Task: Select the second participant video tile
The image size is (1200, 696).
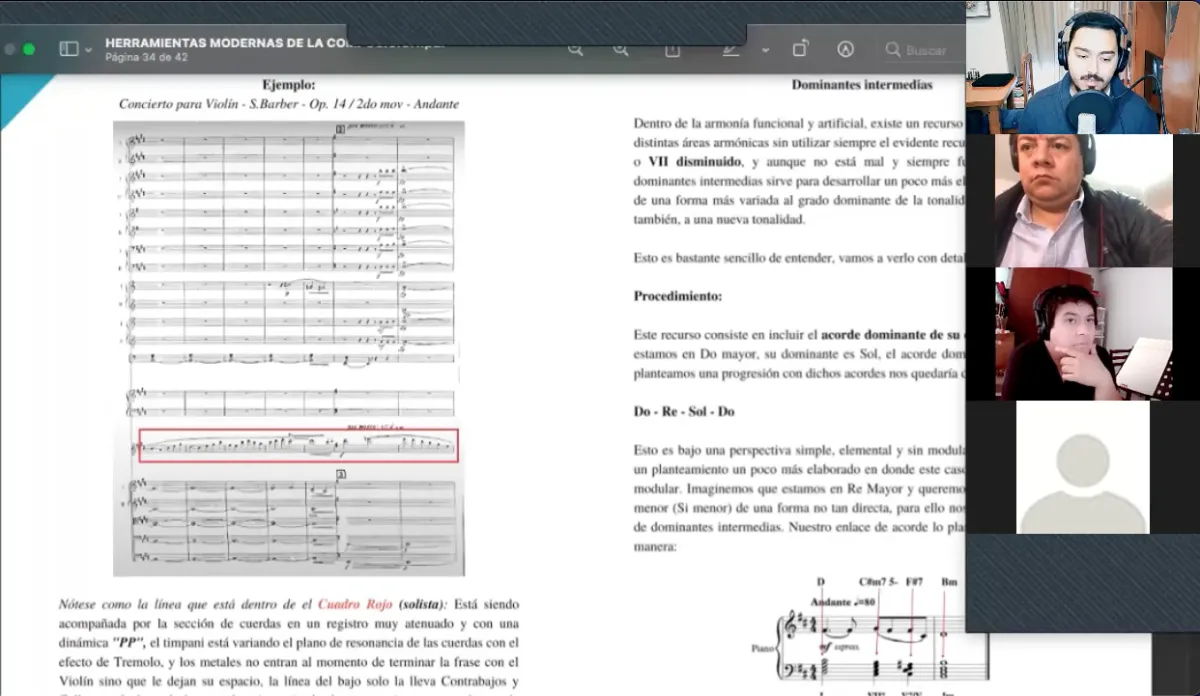Action: click(x=1083, y=200)
